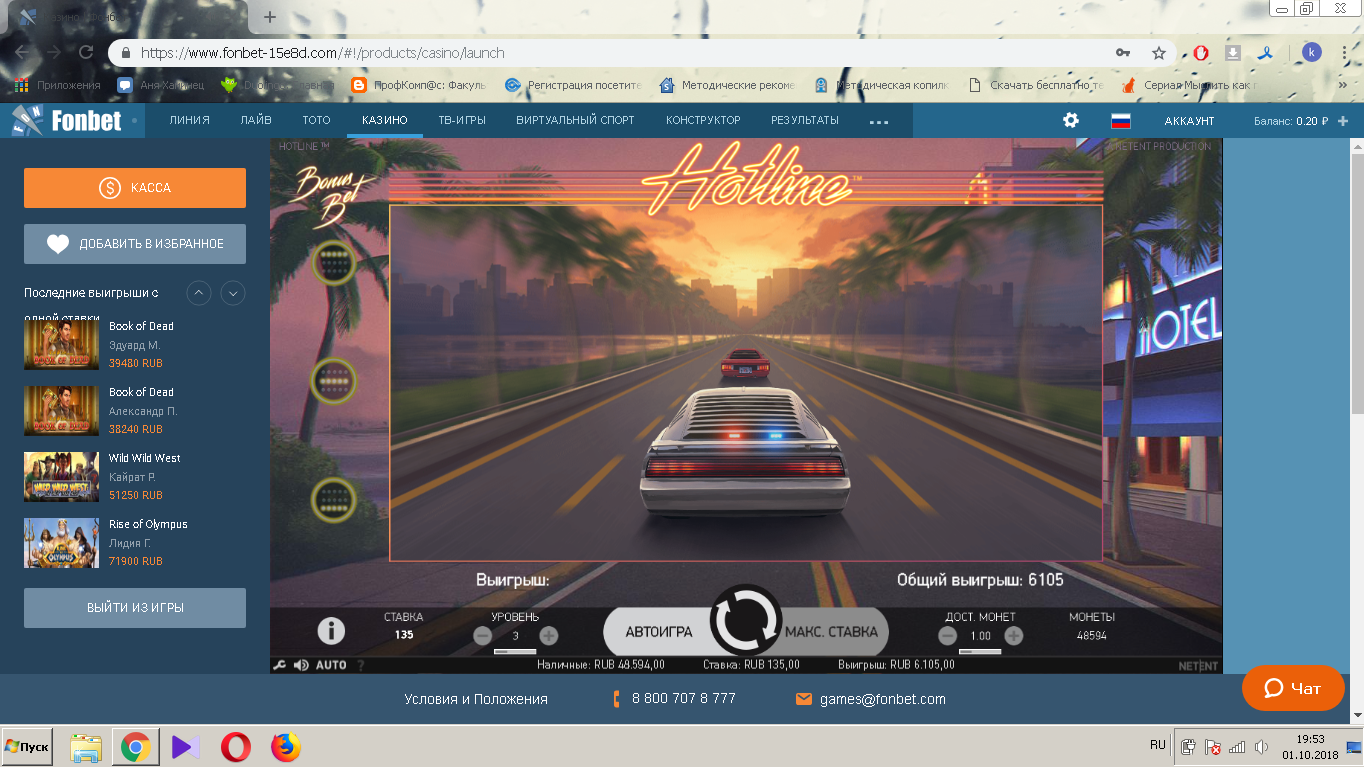This screenshot has width=1364, height=767.
Task: Open the orange Чат button
Action: click(1293, 688)
